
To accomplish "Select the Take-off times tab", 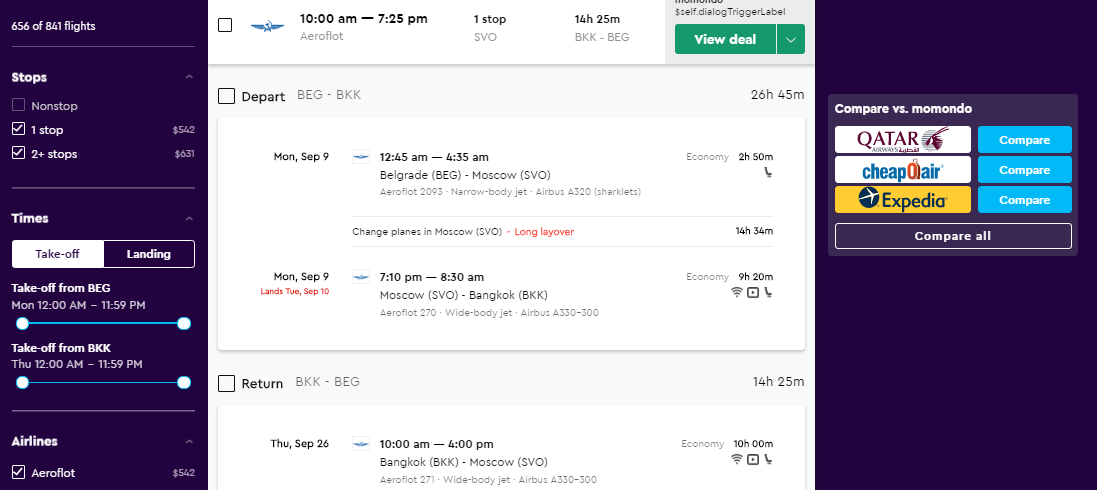I will point(57,254).
